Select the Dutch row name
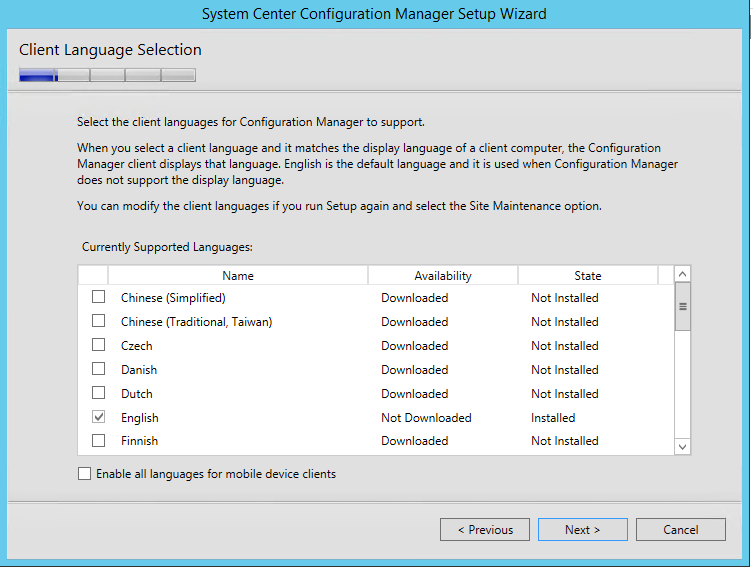753x568 pixels. [x=136, y=394]
